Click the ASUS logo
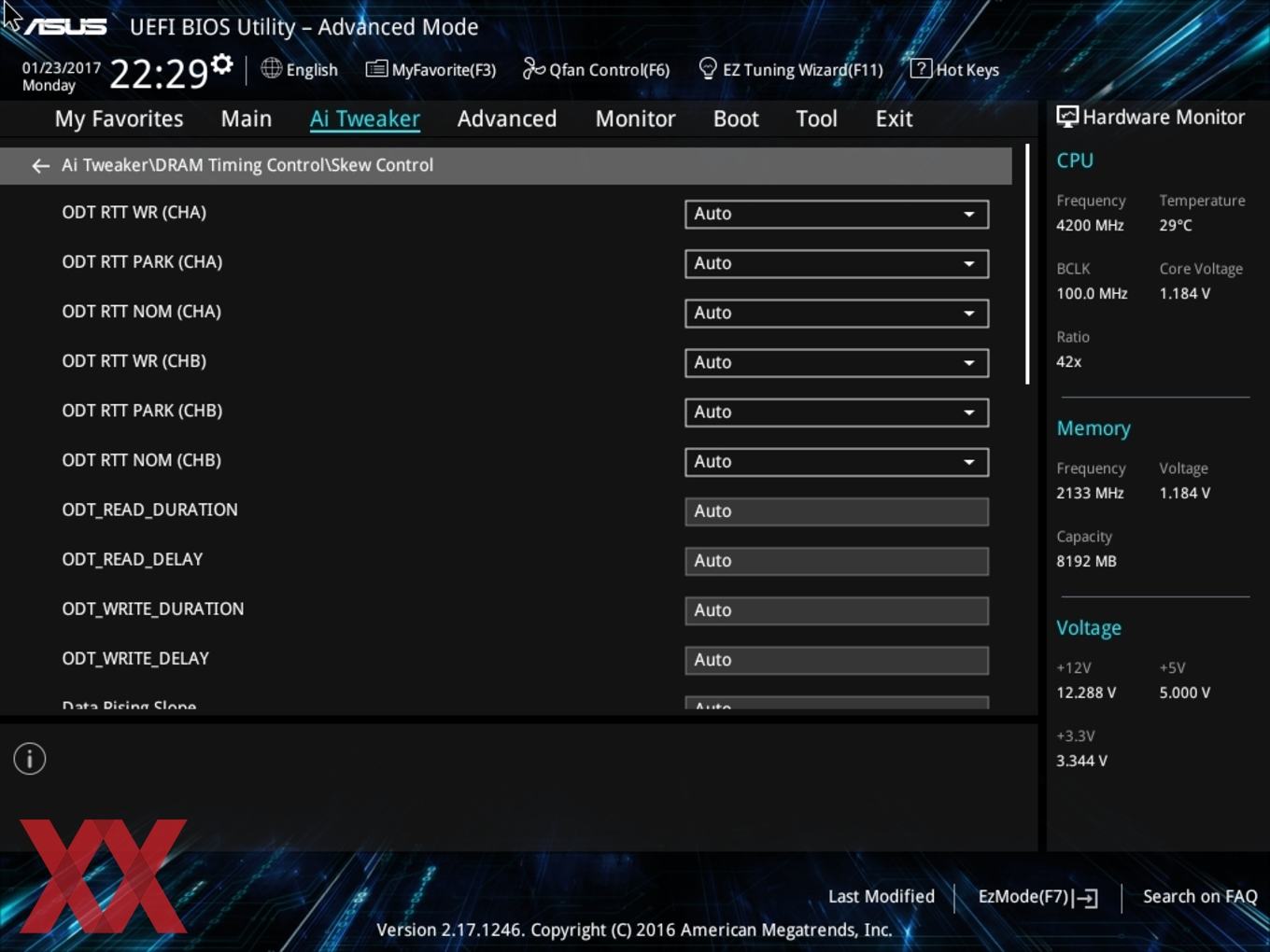 coord(65,27)
